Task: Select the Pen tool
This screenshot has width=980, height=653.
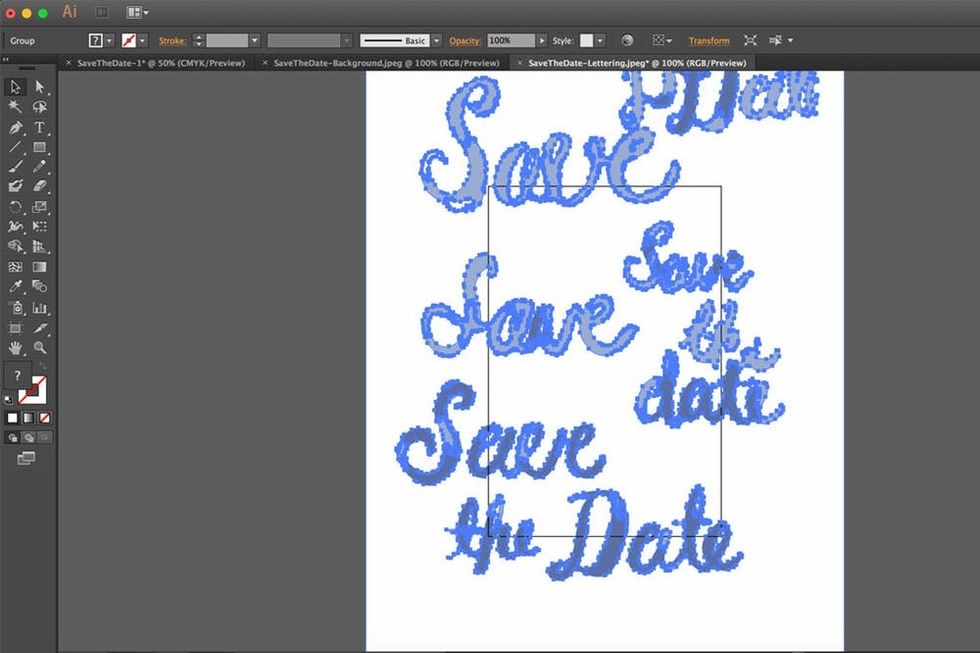Action: [15, 127]
